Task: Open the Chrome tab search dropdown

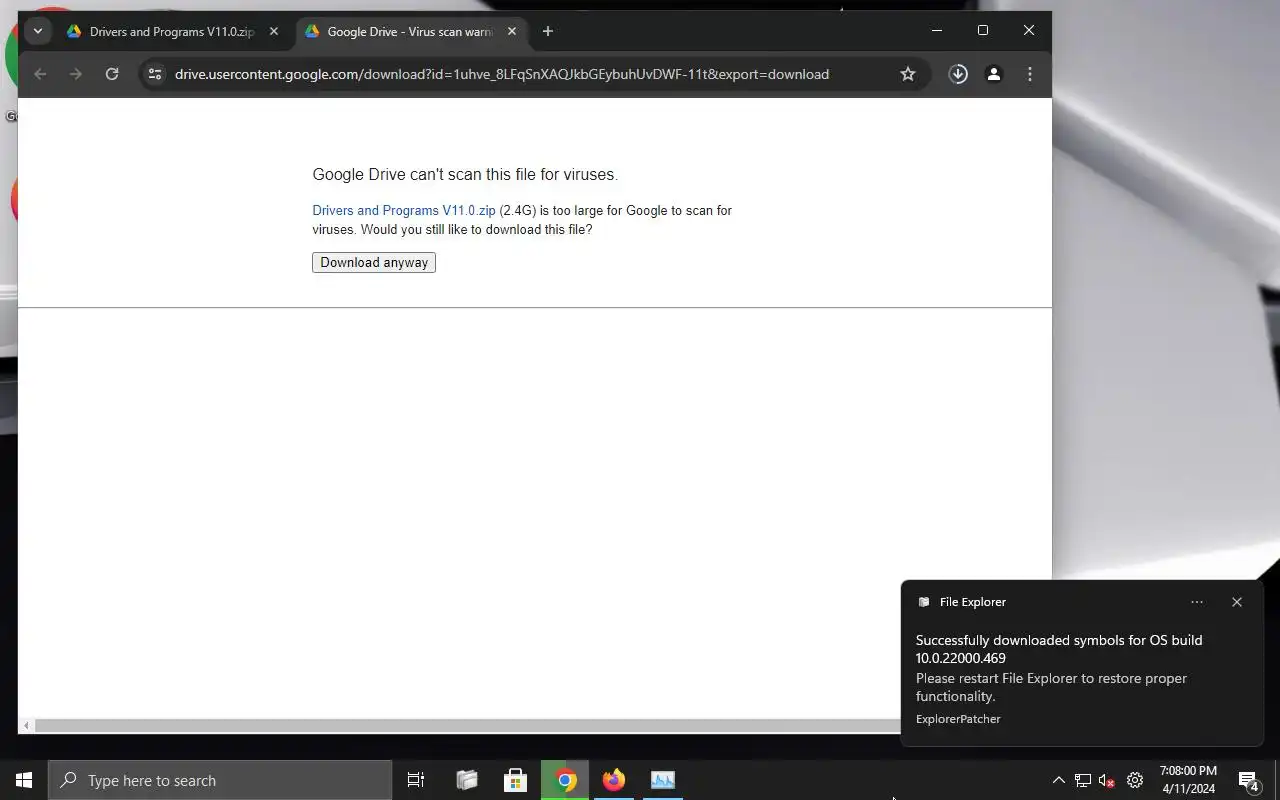Action: point(38,31)
